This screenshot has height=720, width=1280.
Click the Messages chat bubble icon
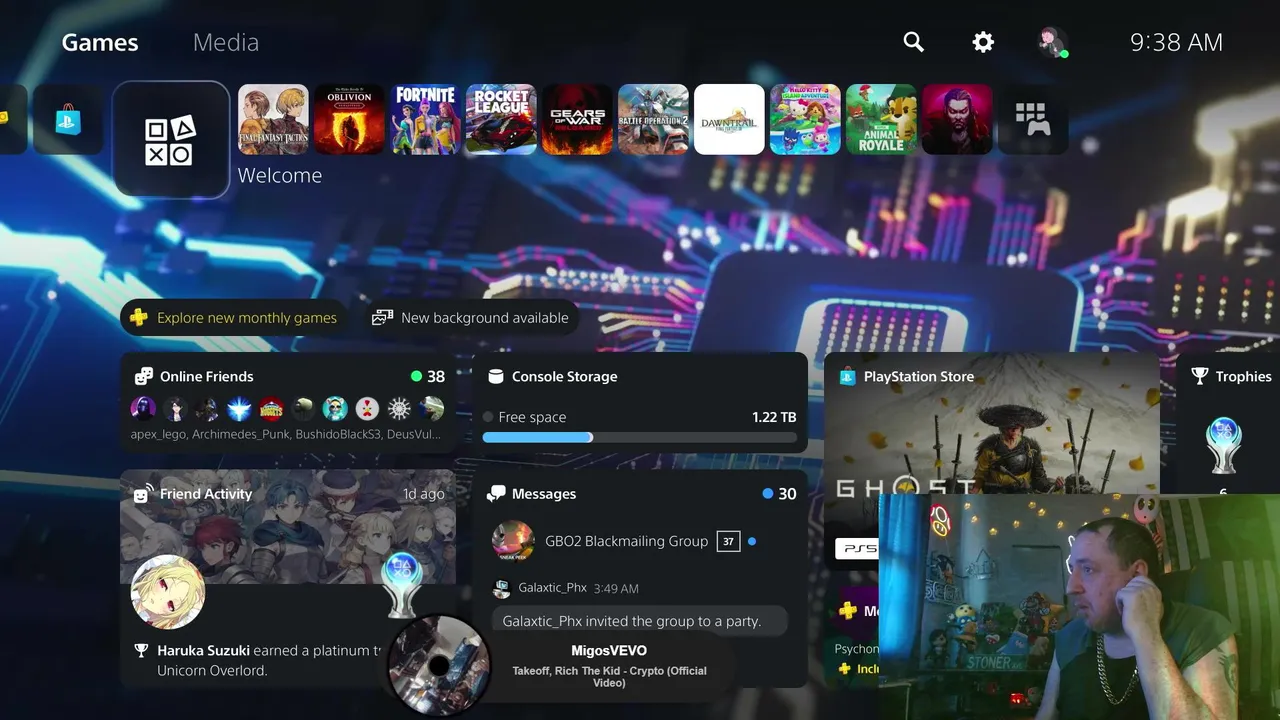click(495, 493)
